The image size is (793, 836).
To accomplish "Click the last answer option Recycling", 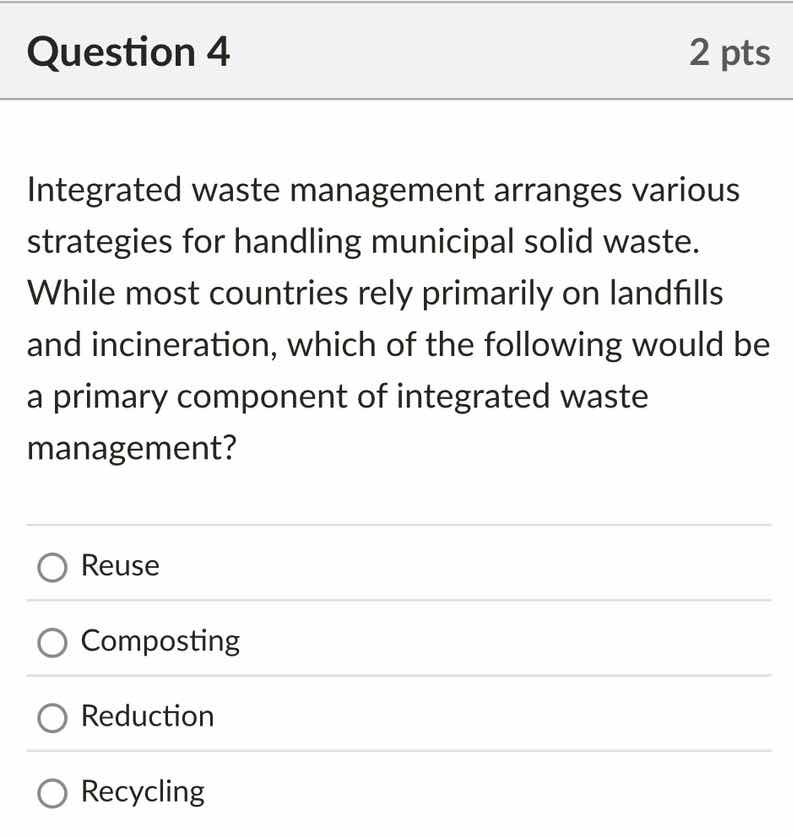I will [x=141, y=791].
